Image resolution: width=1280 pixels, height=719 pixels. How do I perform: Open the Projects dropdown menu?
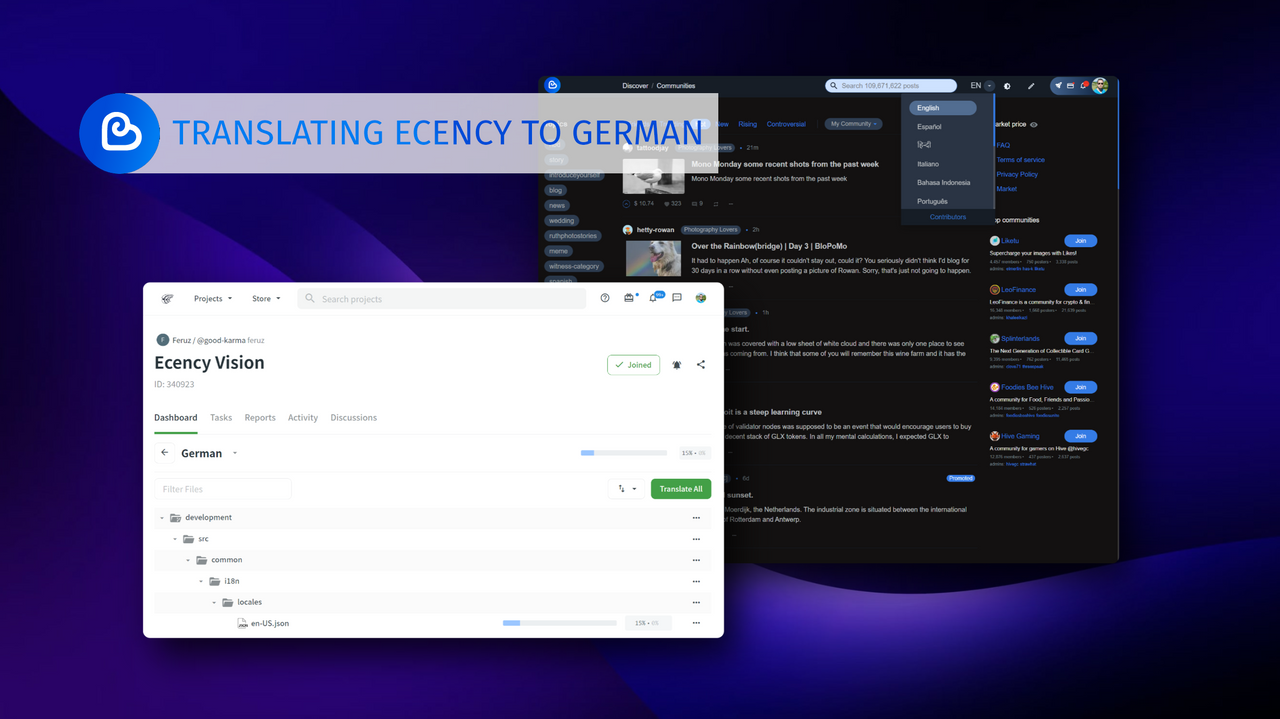pos(212,298)
